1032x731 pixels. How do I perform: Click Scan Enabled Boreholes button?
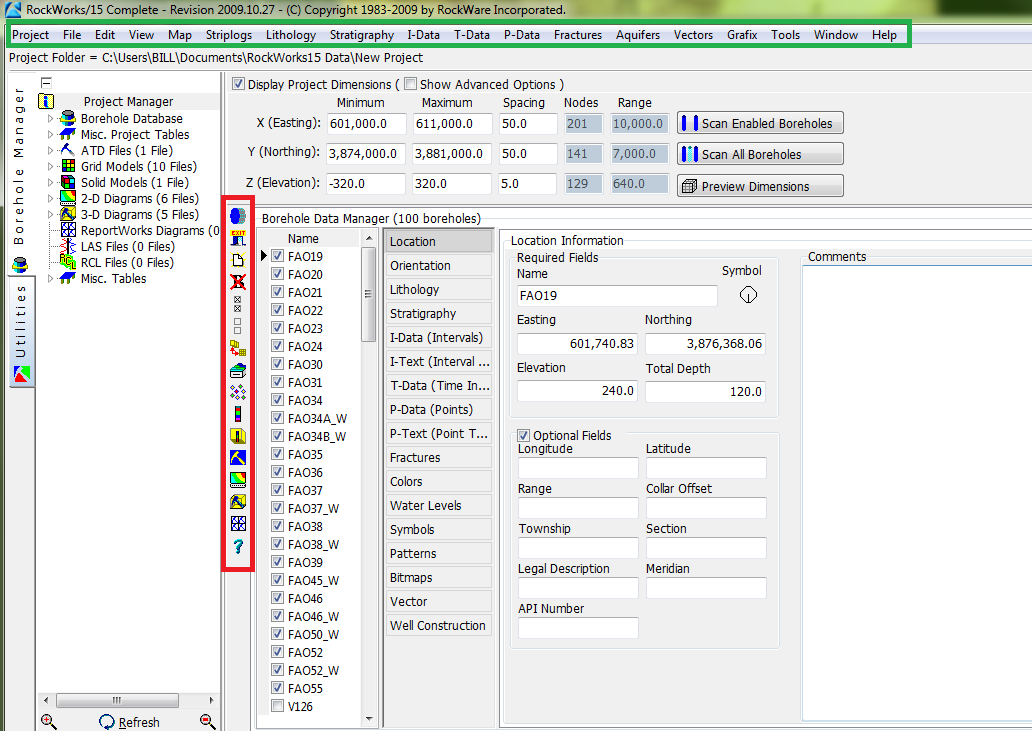pos(760,123)
